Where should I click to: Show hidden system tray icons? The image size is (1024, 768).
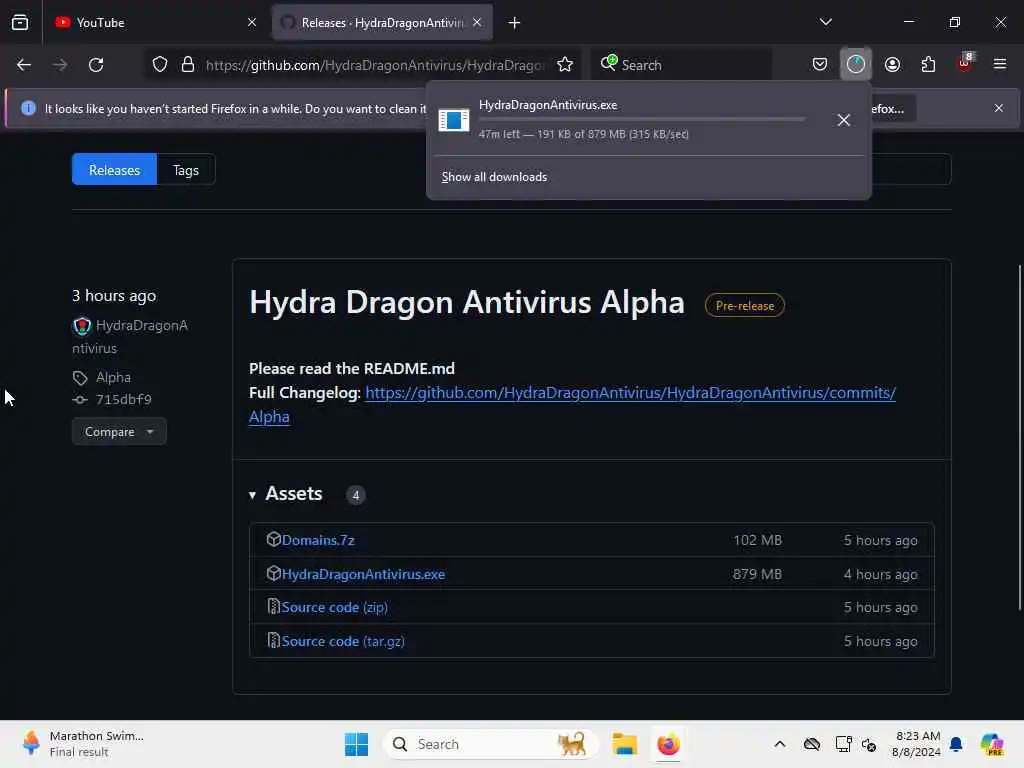[780, 744]
